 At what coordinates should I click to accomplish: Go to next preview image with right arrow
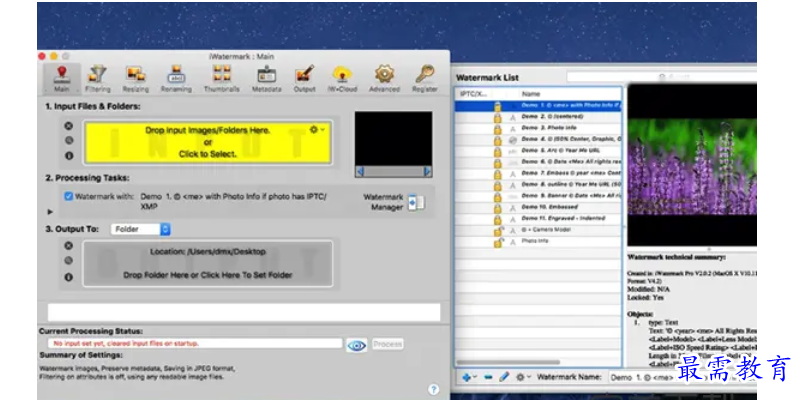coord(427,172)
